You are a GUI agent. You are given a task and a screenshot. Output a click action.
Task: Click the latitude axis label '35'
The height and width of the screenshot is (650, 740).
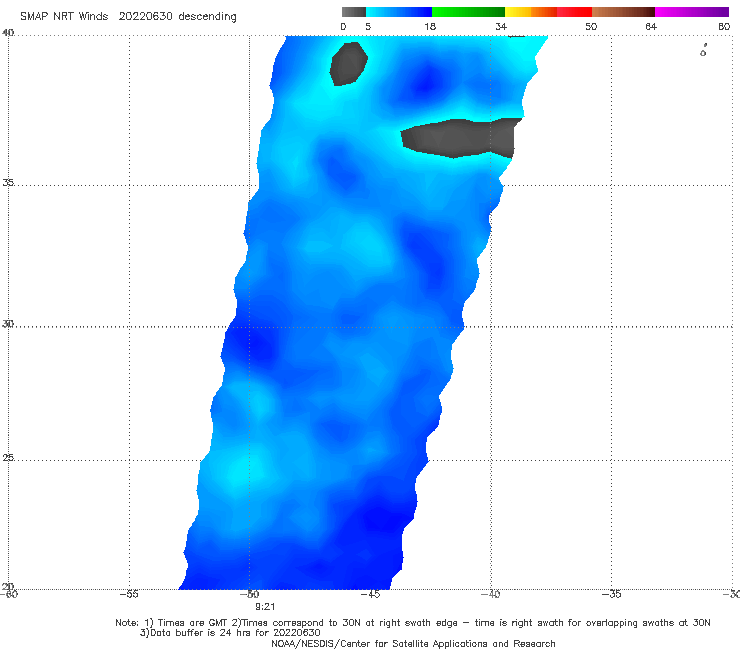[x=8, y=183]
